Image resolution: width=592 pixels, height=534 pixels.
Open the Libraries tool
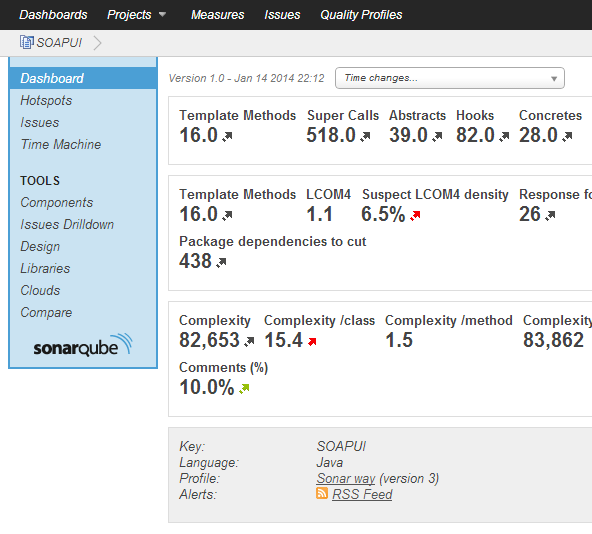tap(45, 268)
